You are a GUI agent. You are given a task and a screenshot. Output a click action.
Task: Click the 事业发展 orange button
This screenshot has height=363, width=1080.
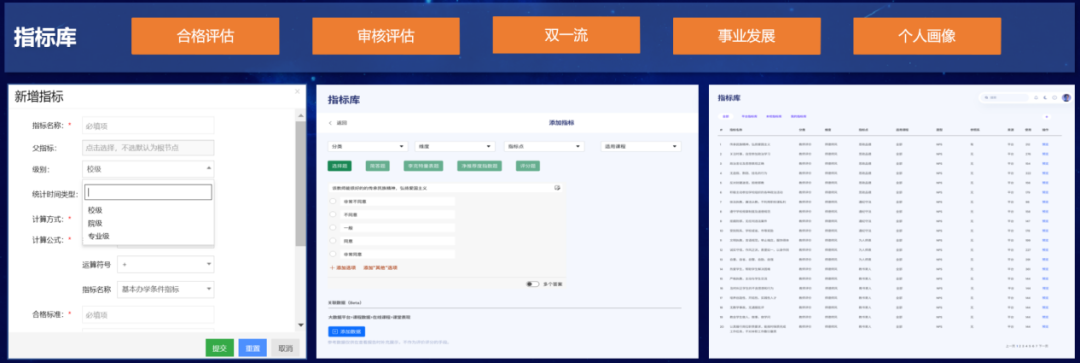(x=747, y=37)
